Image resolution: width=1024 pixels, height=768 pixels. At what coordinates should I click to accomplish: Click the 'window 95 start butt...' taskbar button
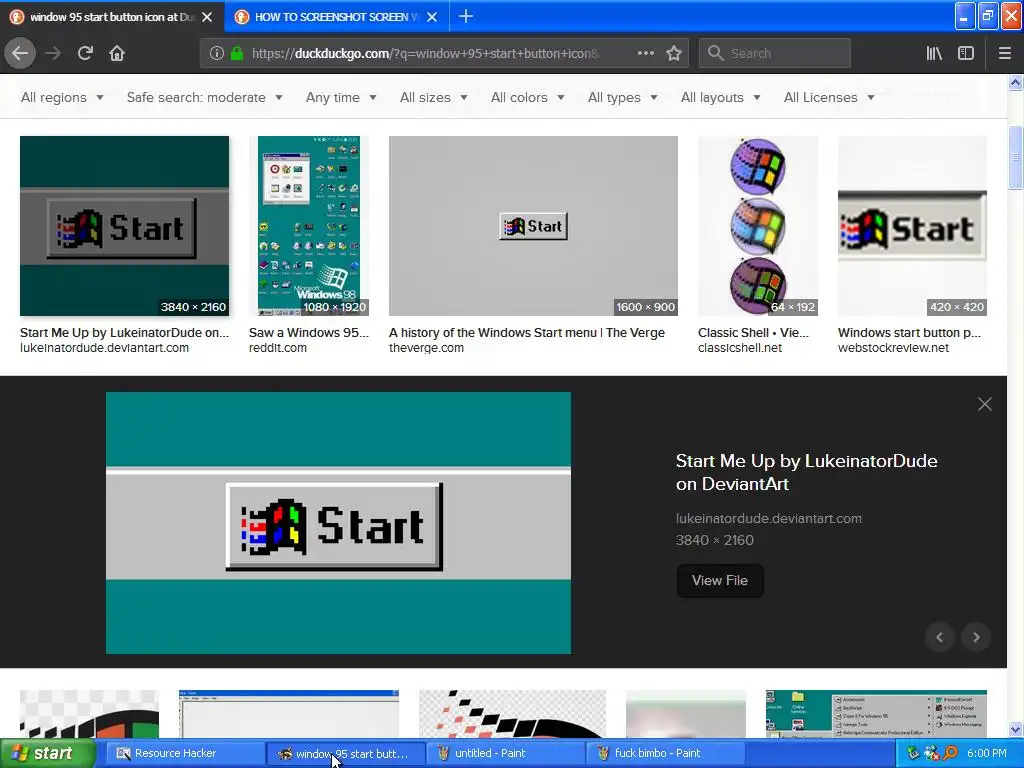point(345,754)
